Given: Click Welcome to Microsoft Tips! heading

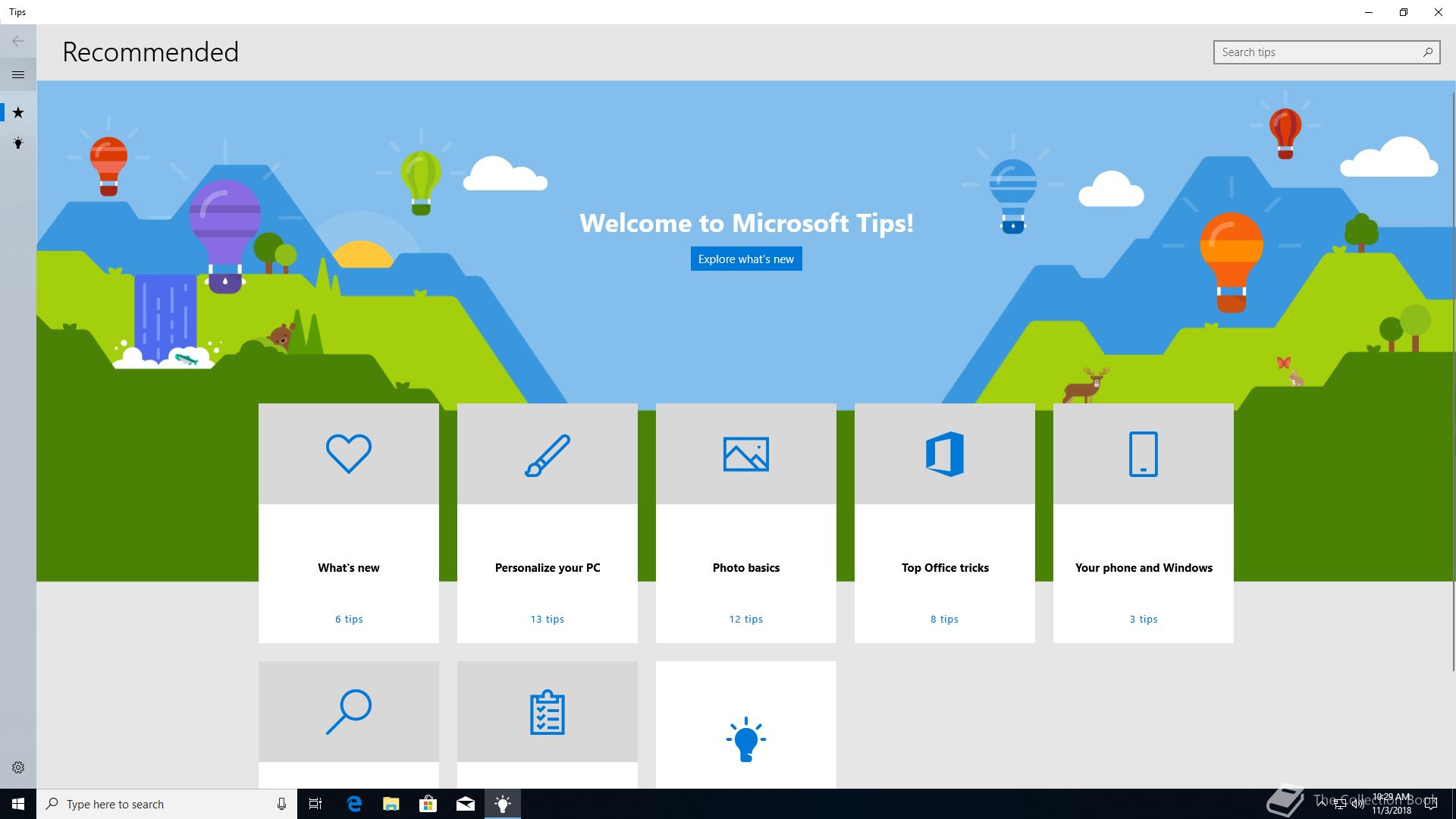Looking at the screenshot, I should click(x=746, y=223).
